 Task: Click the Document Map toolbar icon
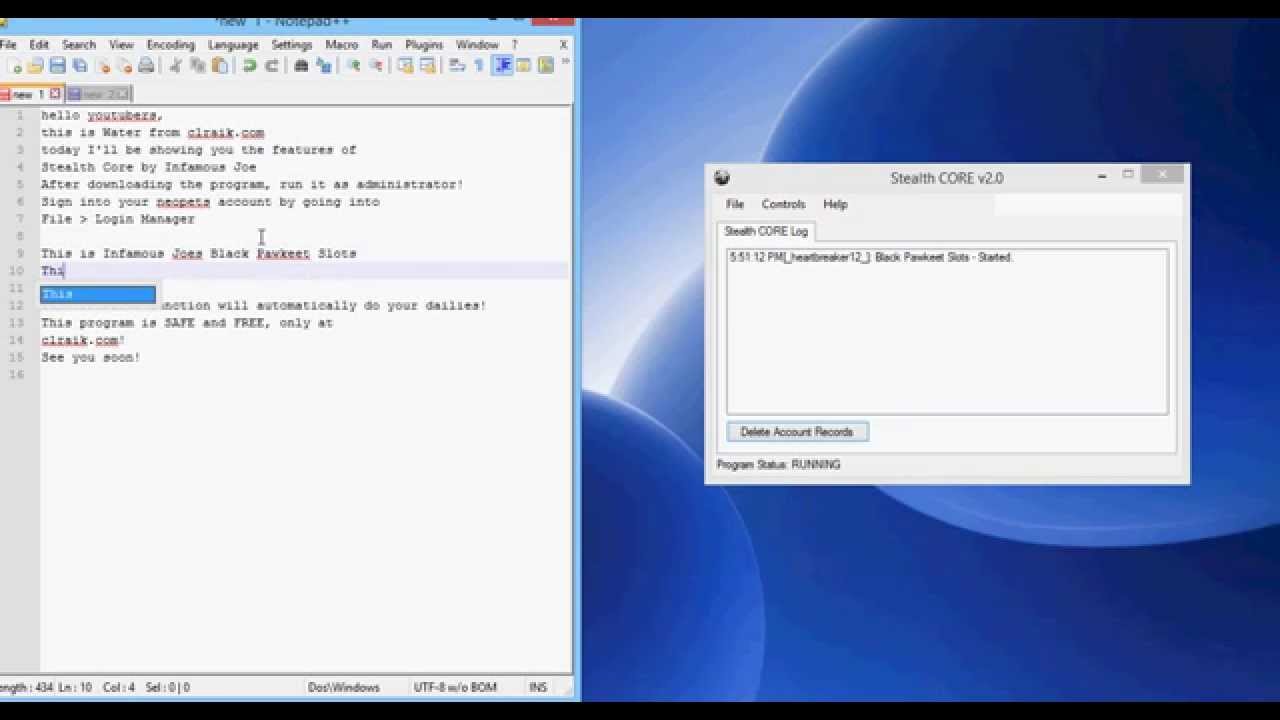[x=545, y=66]
